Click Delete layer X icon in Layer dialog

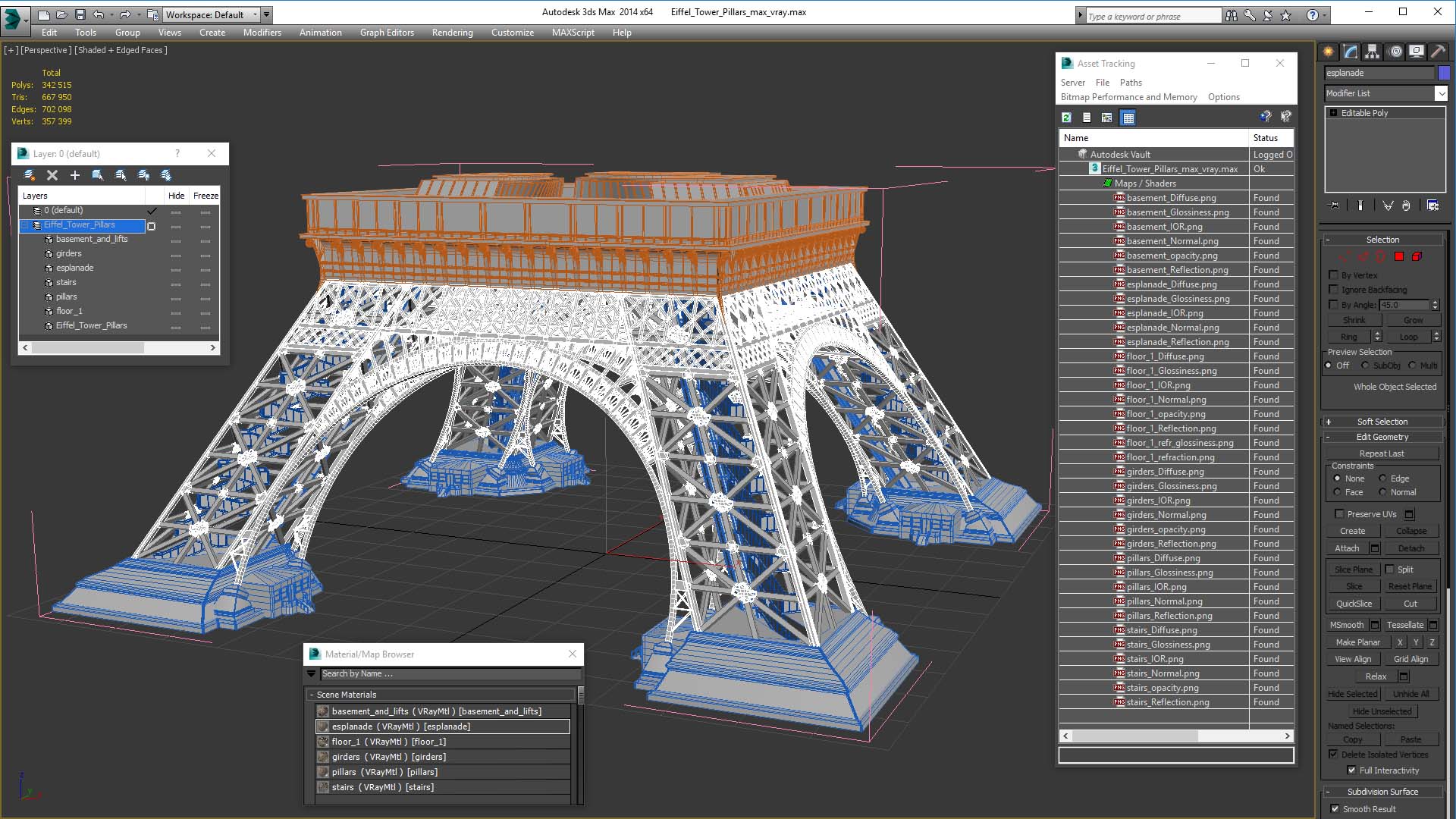tap(52, 175)
